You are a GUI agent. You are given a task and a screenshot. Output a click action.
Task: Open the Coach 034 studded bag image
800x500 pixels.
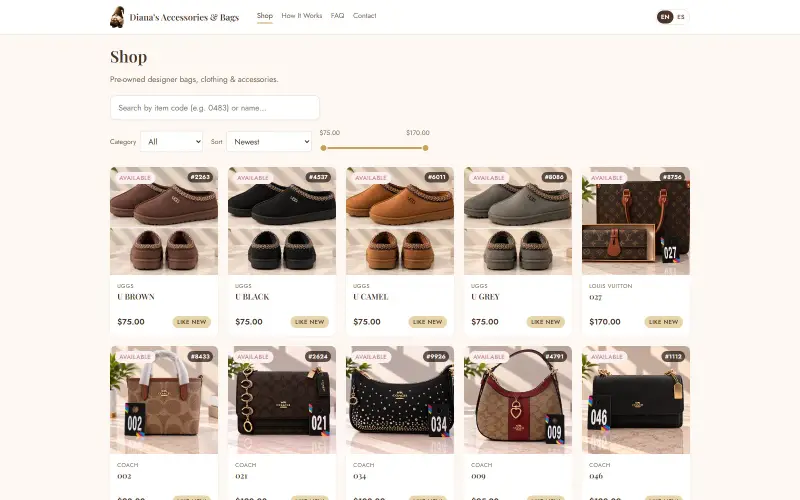[399, 400]
